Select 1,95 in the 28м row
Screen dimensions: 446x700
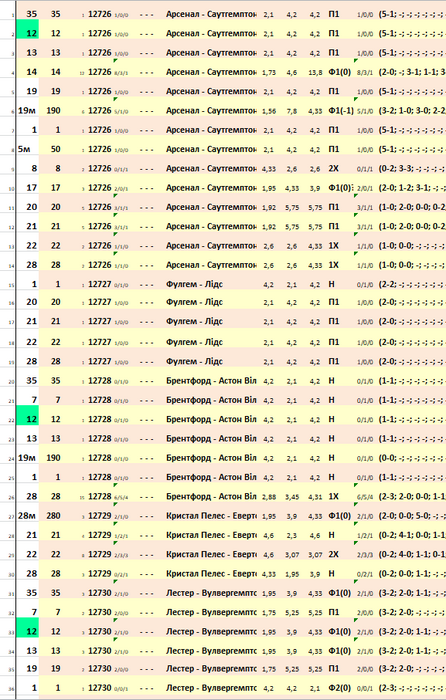(269, 517)
